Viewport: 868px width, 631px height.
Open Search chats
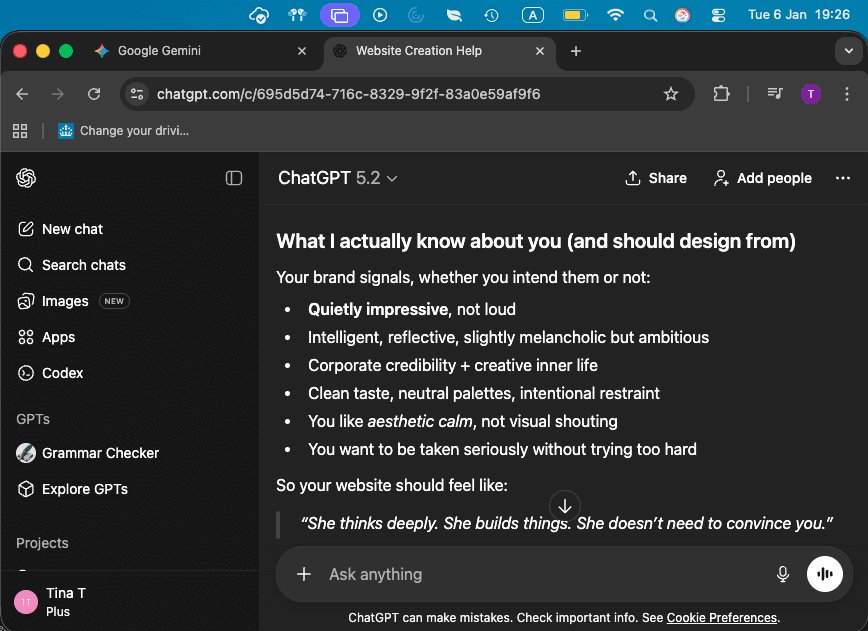tap(83, 265)
